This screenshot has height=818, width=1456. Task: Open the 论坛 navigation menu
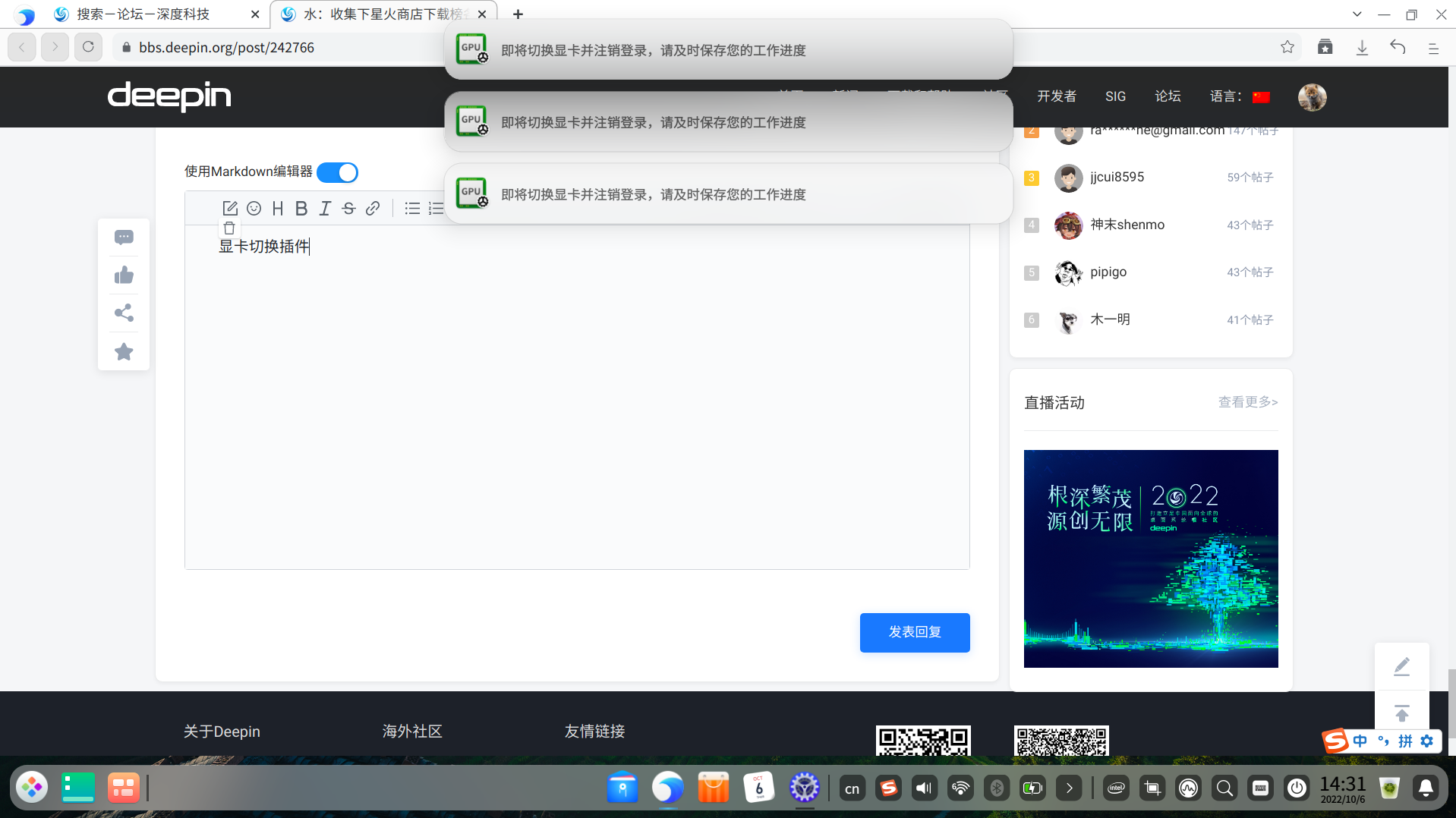[1168, 96]
